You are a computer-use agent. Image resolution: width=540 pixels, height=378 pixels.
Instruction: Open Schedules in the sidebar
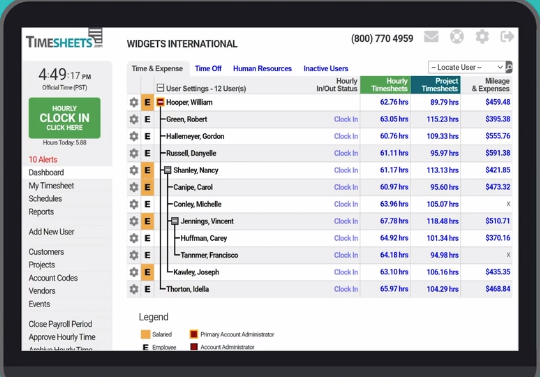45,199
